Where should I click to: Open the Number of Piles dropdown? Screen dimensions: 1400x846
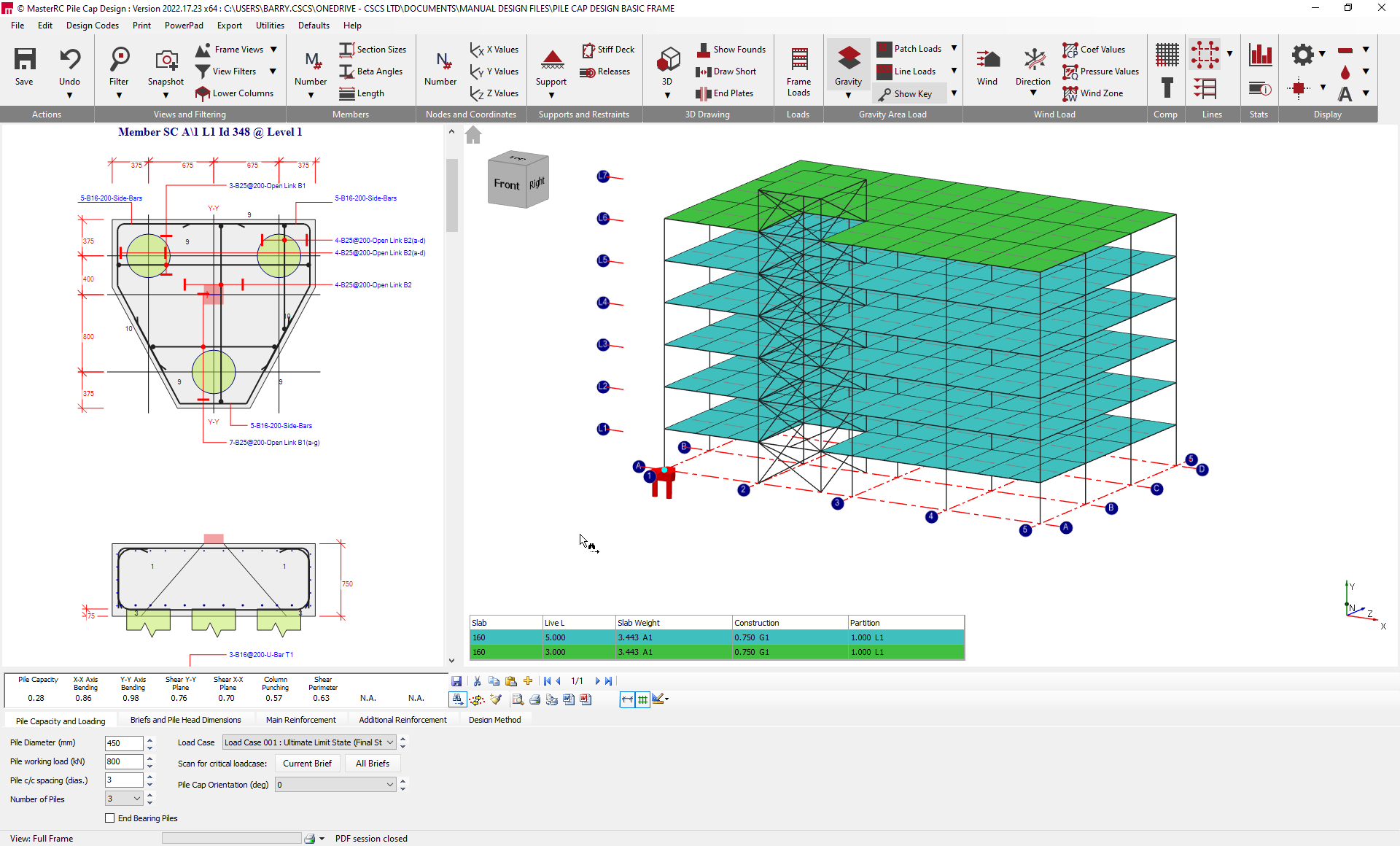click(136, 799)
